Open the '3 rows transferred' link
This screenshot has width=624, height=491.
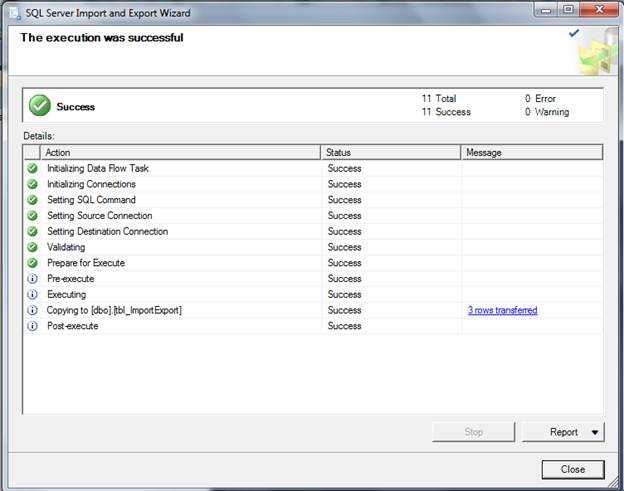click(x=503, y=310)
